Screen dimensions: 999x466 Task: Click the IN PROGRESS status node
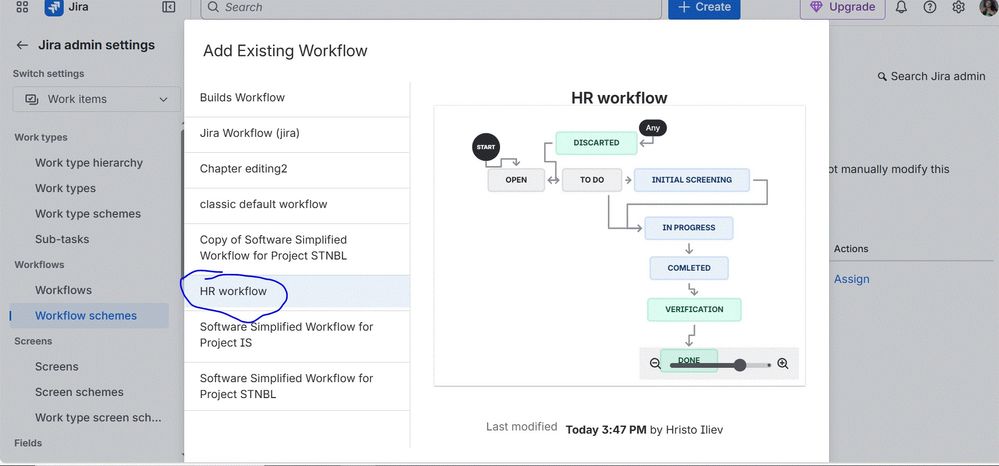pos(689,228)
